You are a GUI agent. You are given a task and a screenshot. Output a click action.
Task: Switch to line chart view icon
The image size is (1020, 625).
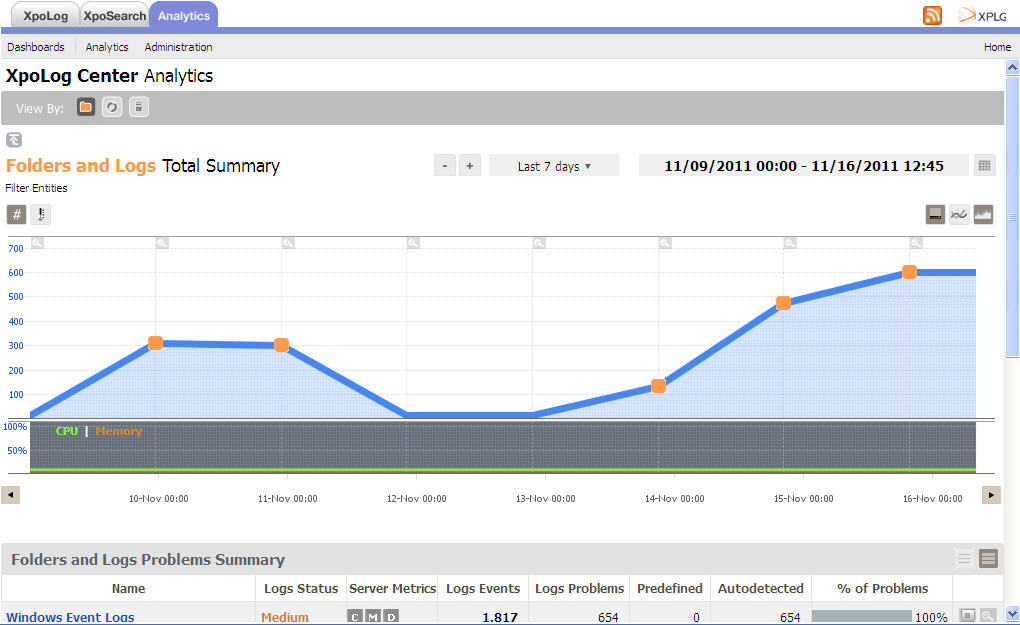(959, 214)
